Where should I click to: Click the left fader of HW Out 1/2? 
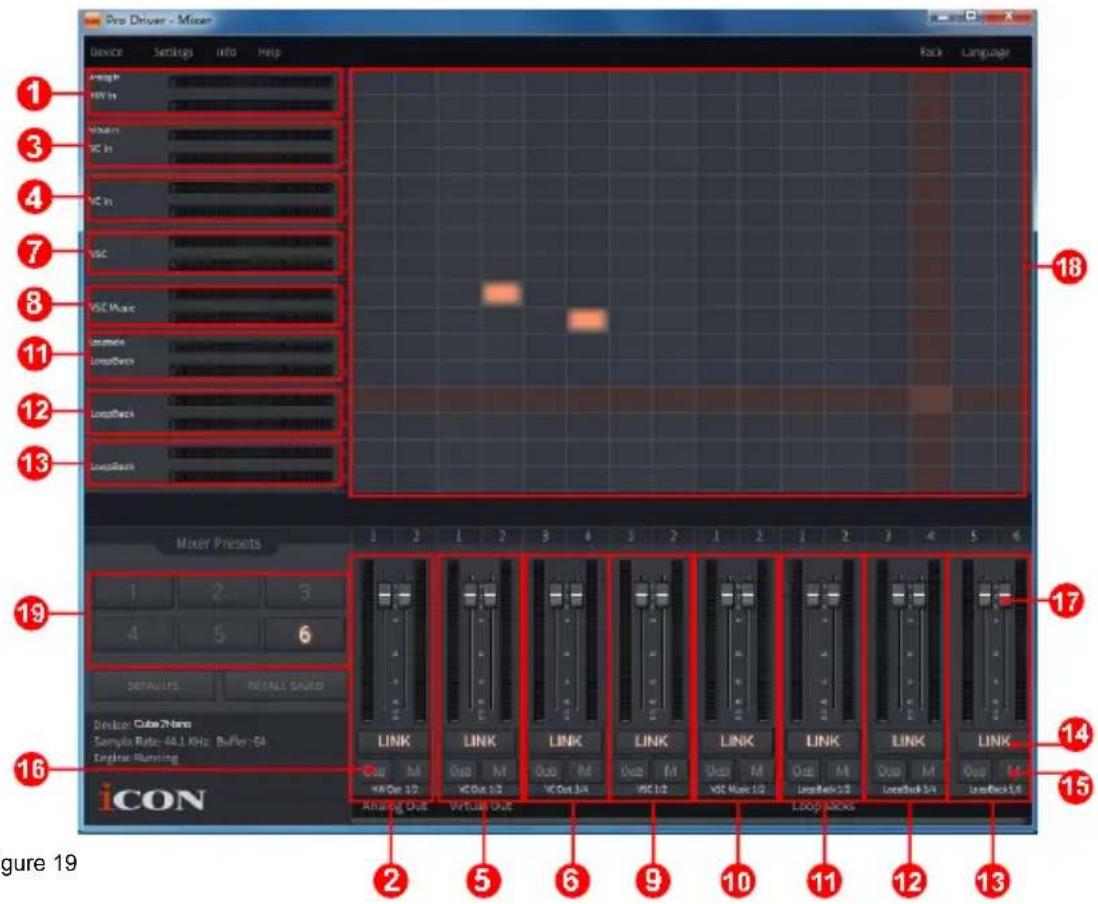[384, 594]
